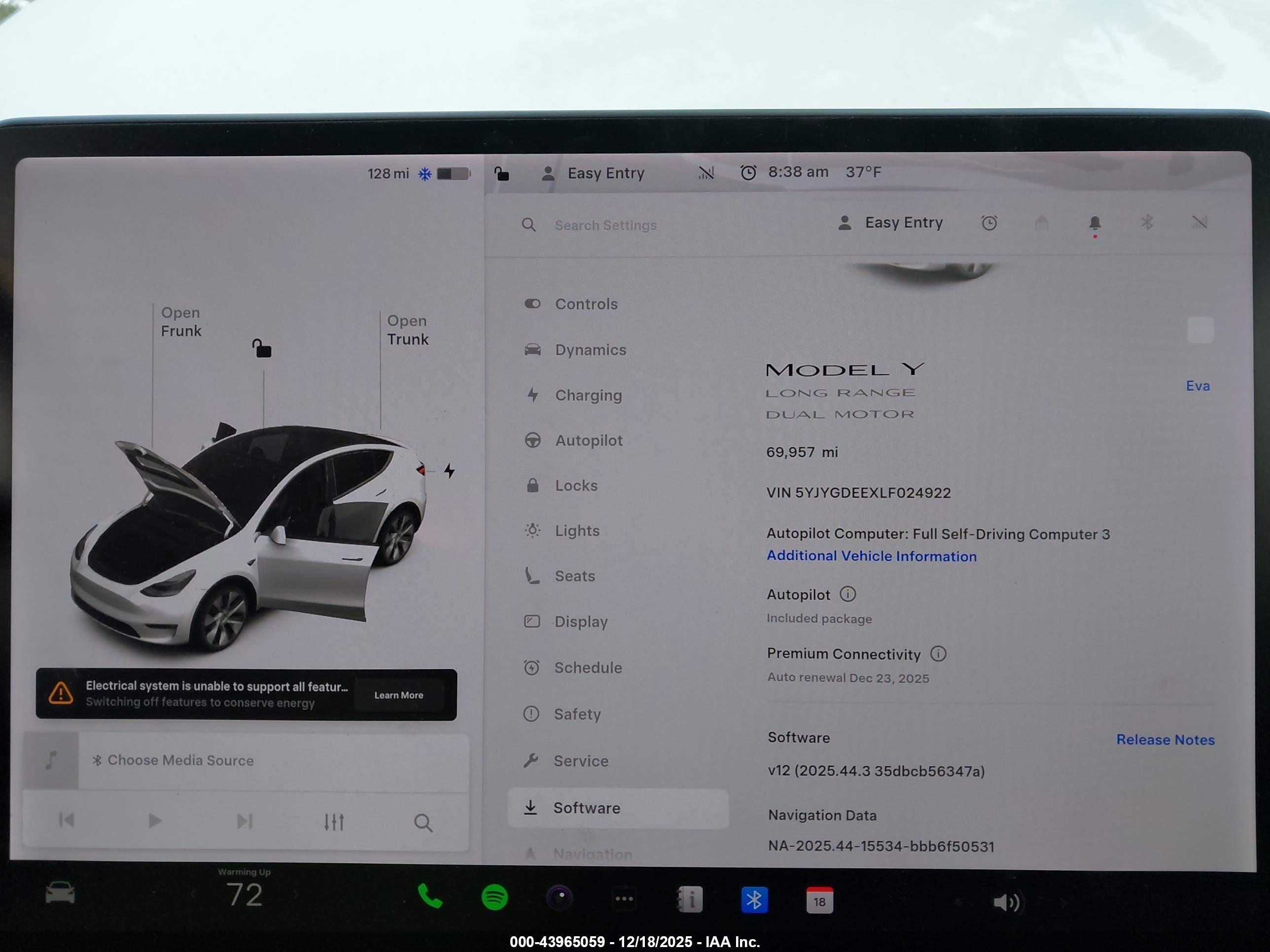
Task: Tap the volume speaker icon
Action: tap(1006, 903)
